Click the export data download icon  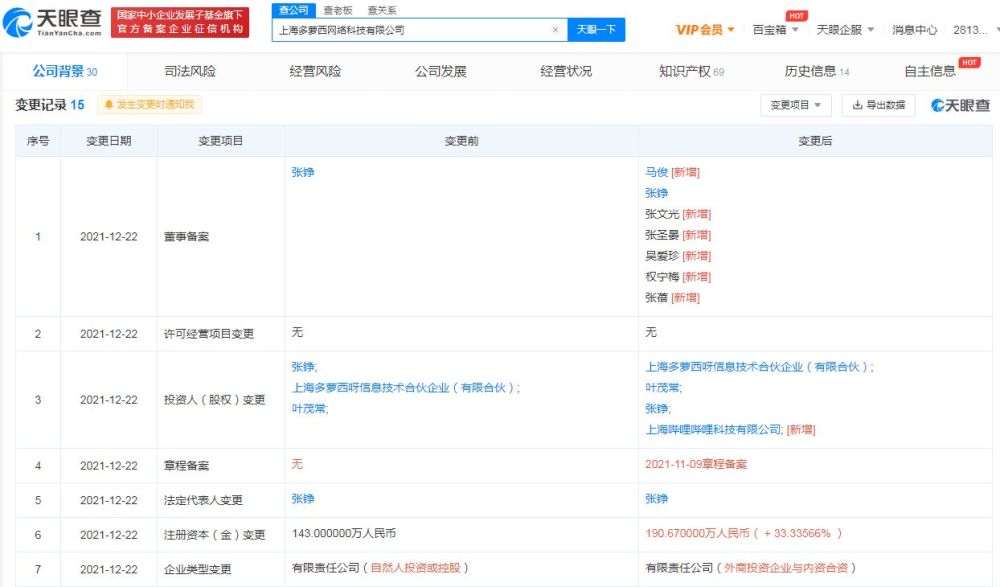857,105
